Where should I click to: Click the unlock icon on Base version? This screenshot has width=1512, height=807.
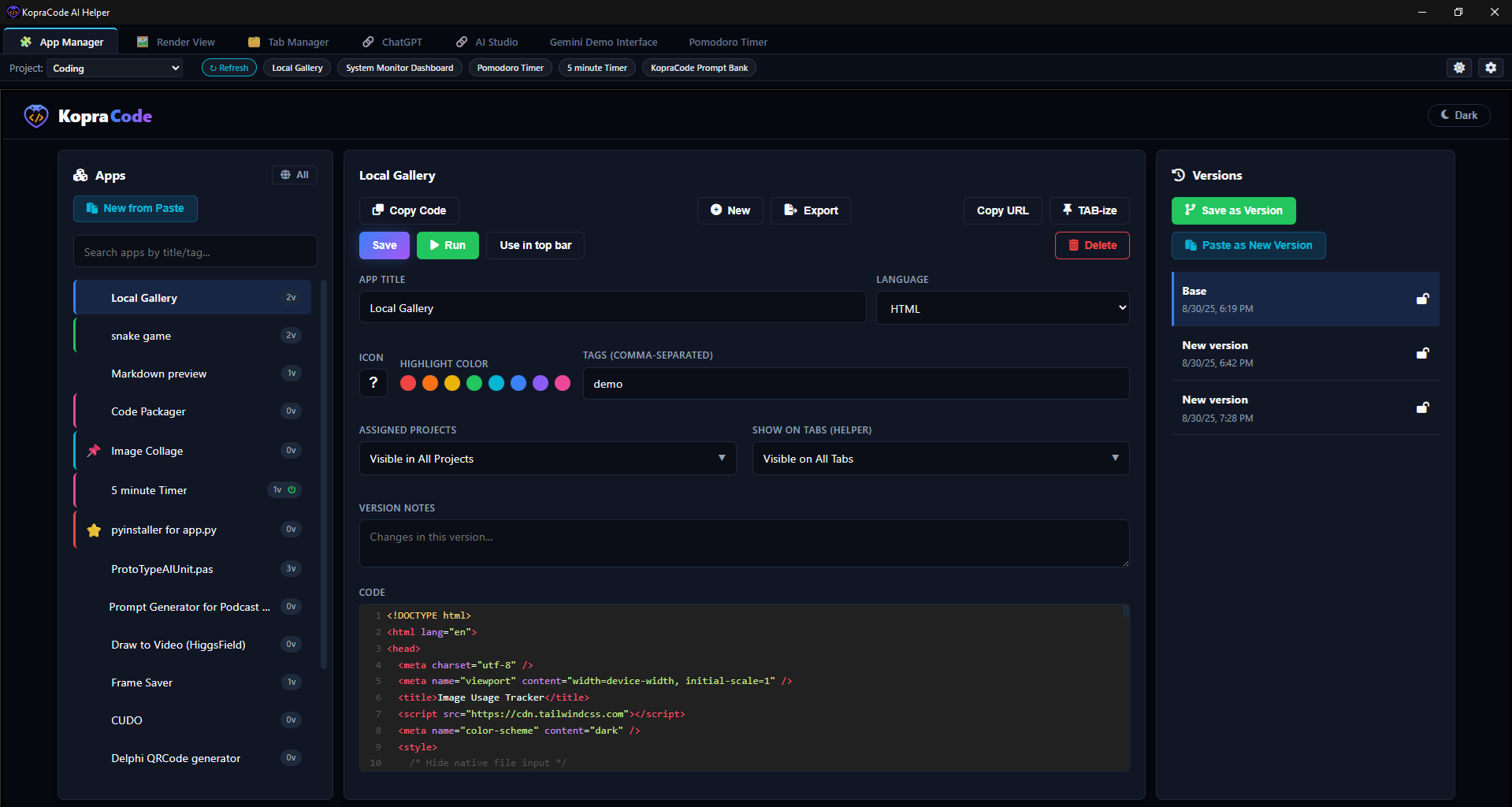pyautogui.click(x=1422, y=299)
